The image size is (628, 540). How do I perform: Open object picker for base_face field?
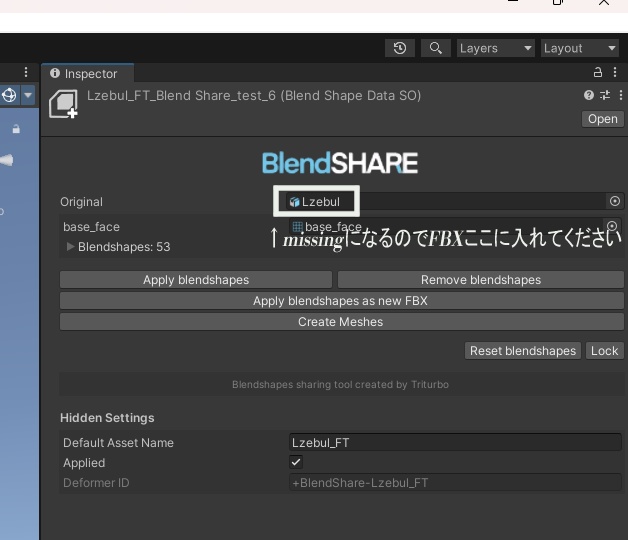tap(612, 226)
